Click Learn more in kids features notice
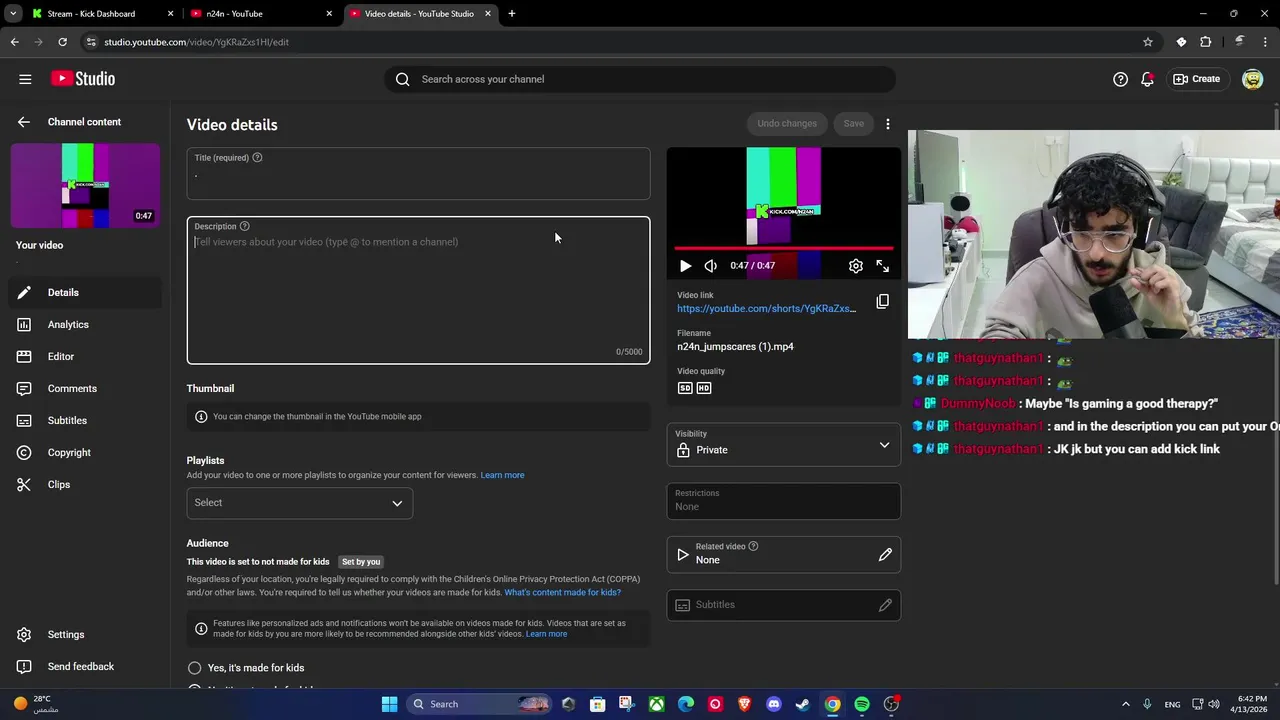Viewport: 1280px width, 720px height. (x=546, y=634)
